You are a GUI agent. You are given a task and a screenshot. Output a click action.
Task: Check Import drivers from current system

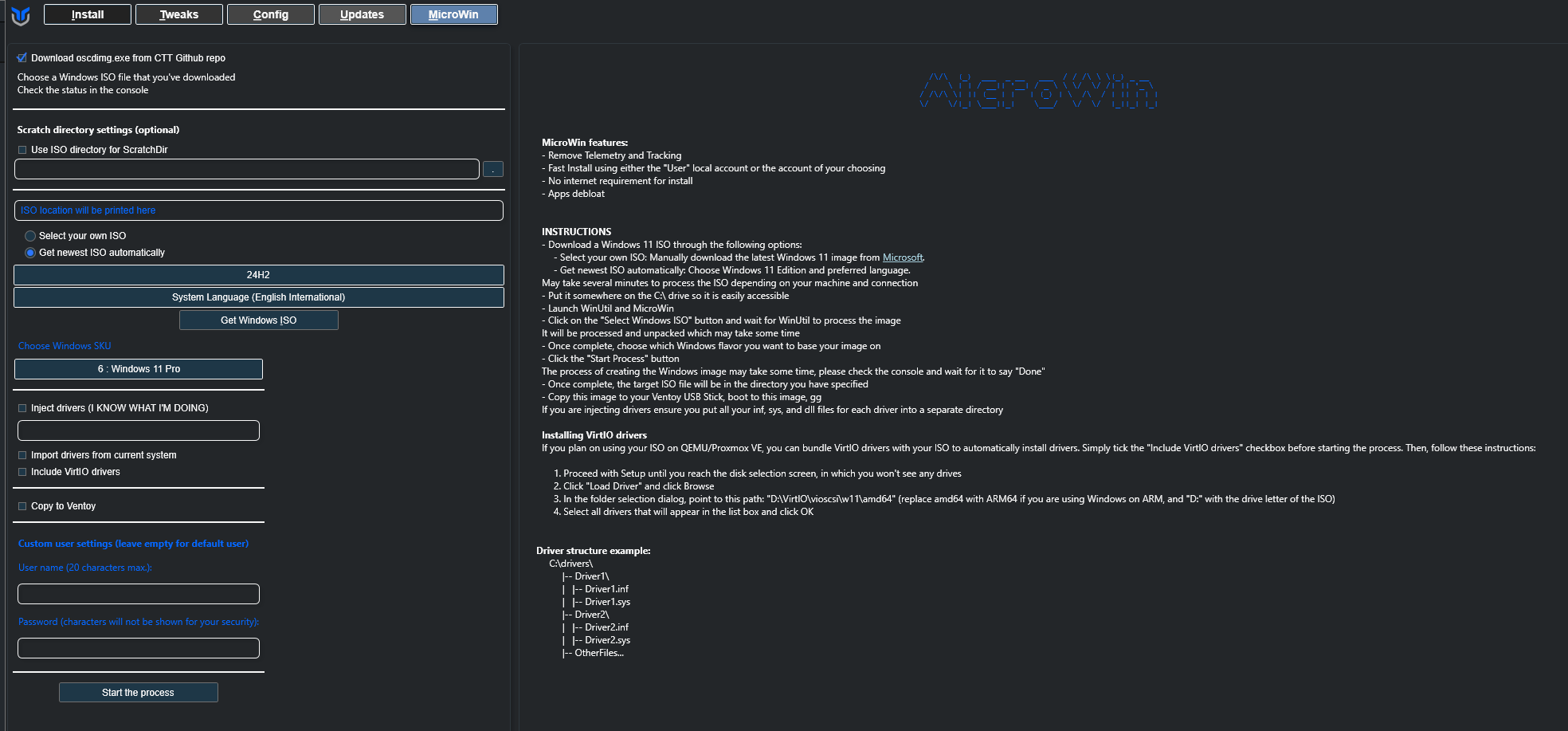click(22, 455)
